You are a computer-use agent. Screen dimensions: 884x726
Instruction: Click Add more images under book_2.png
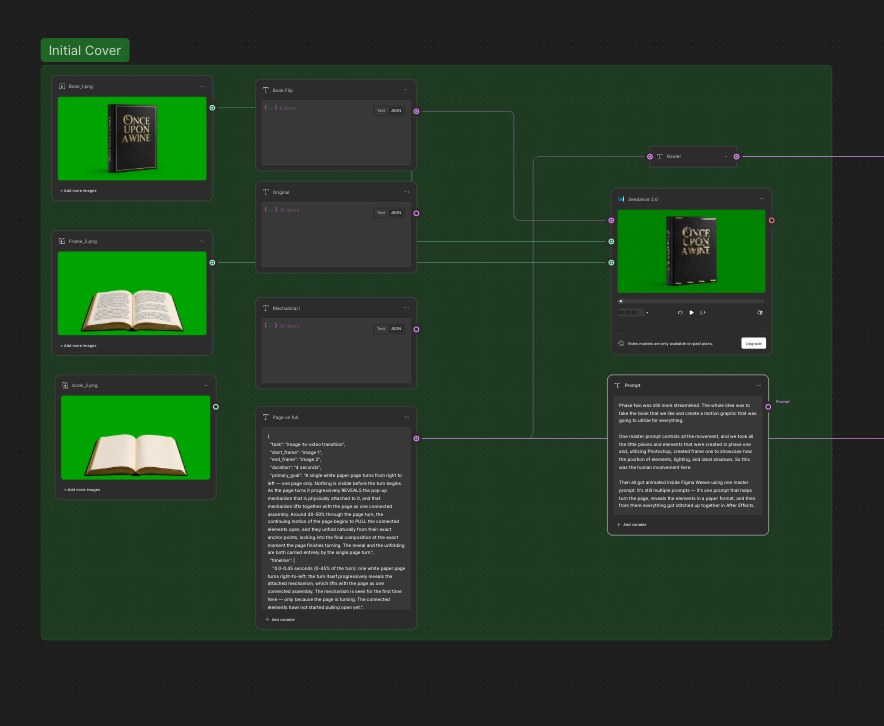pyautogui.click(x=82, y=490)
